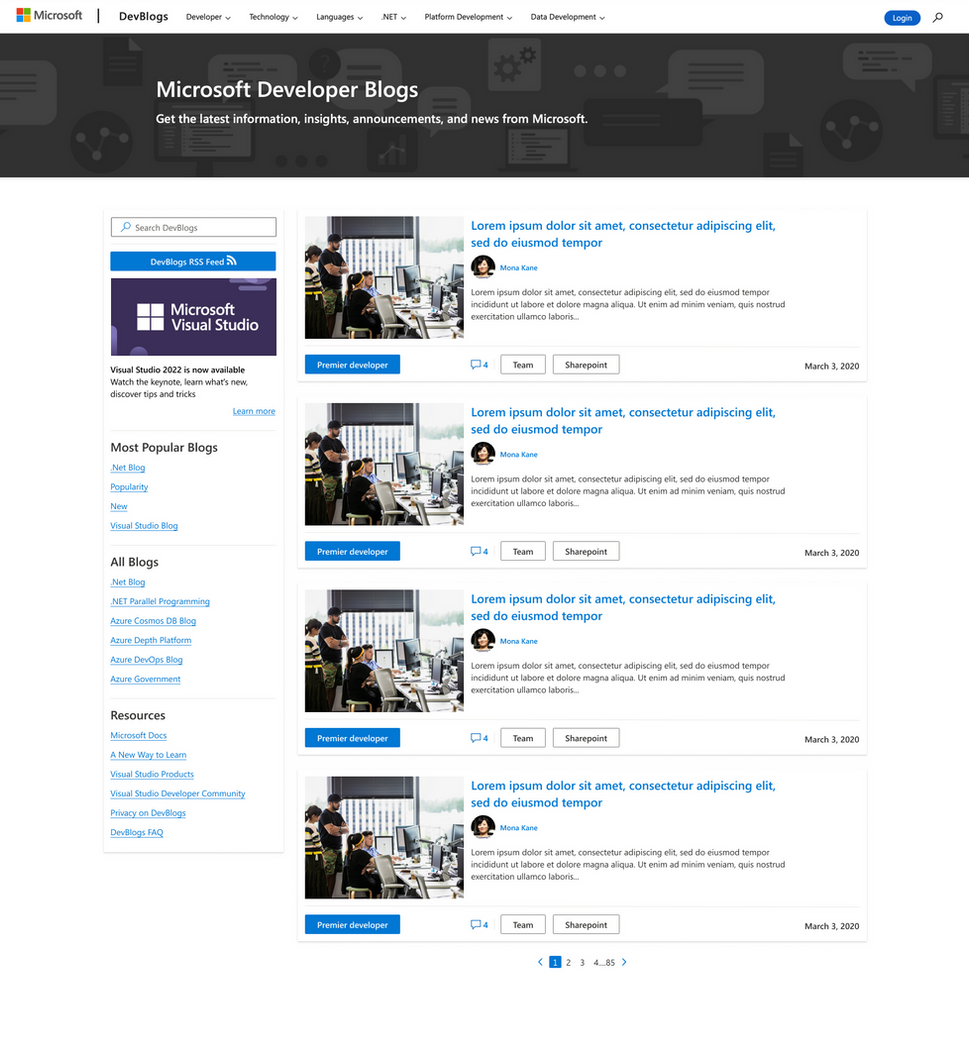
Task: Expand the Data Development dropdown
Action: (566, 17)
